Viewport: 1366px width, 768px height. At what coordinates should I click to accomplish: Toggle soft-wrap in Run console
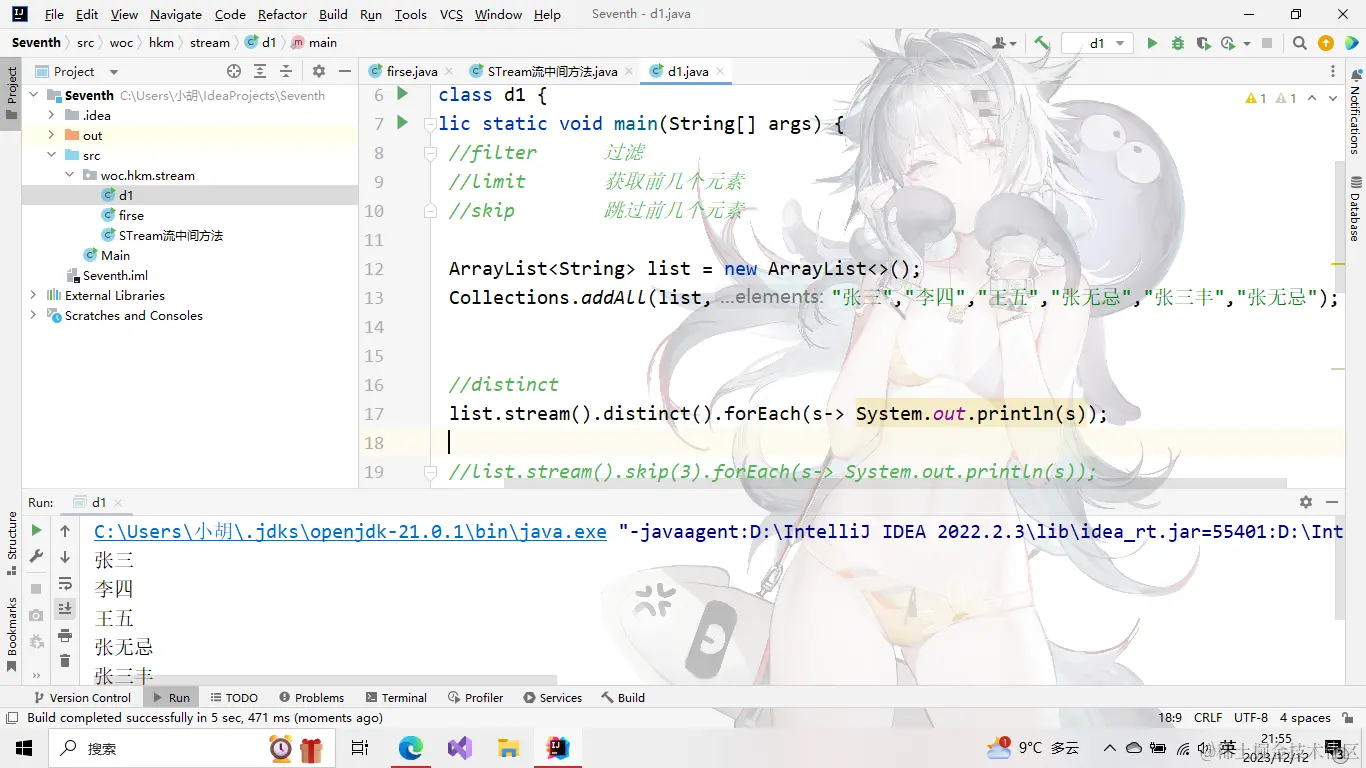65,583
